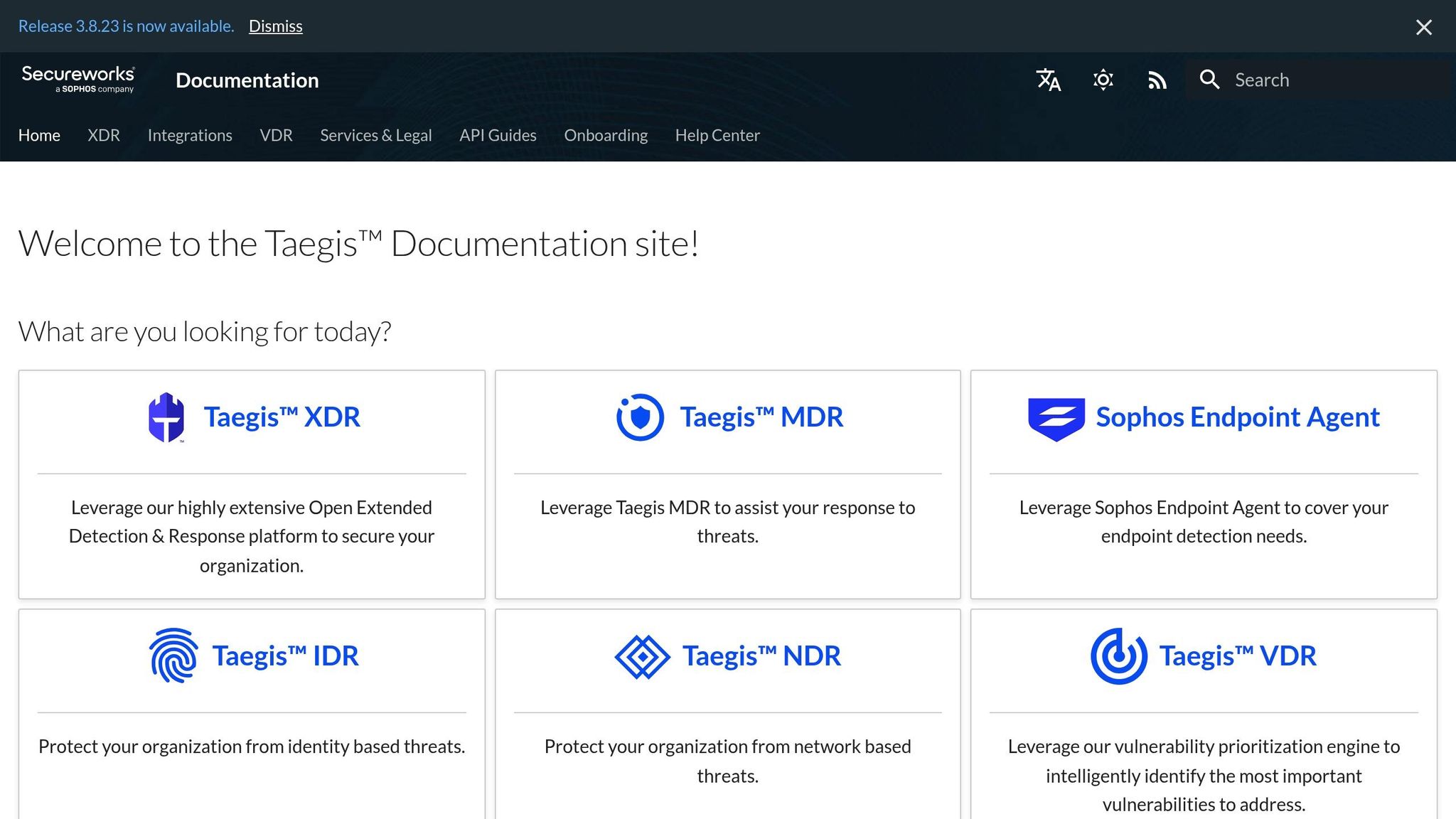Click the Secureworks logo
Image resolution: width=1456 pixels, height=819 pixels.
point(78,79)
